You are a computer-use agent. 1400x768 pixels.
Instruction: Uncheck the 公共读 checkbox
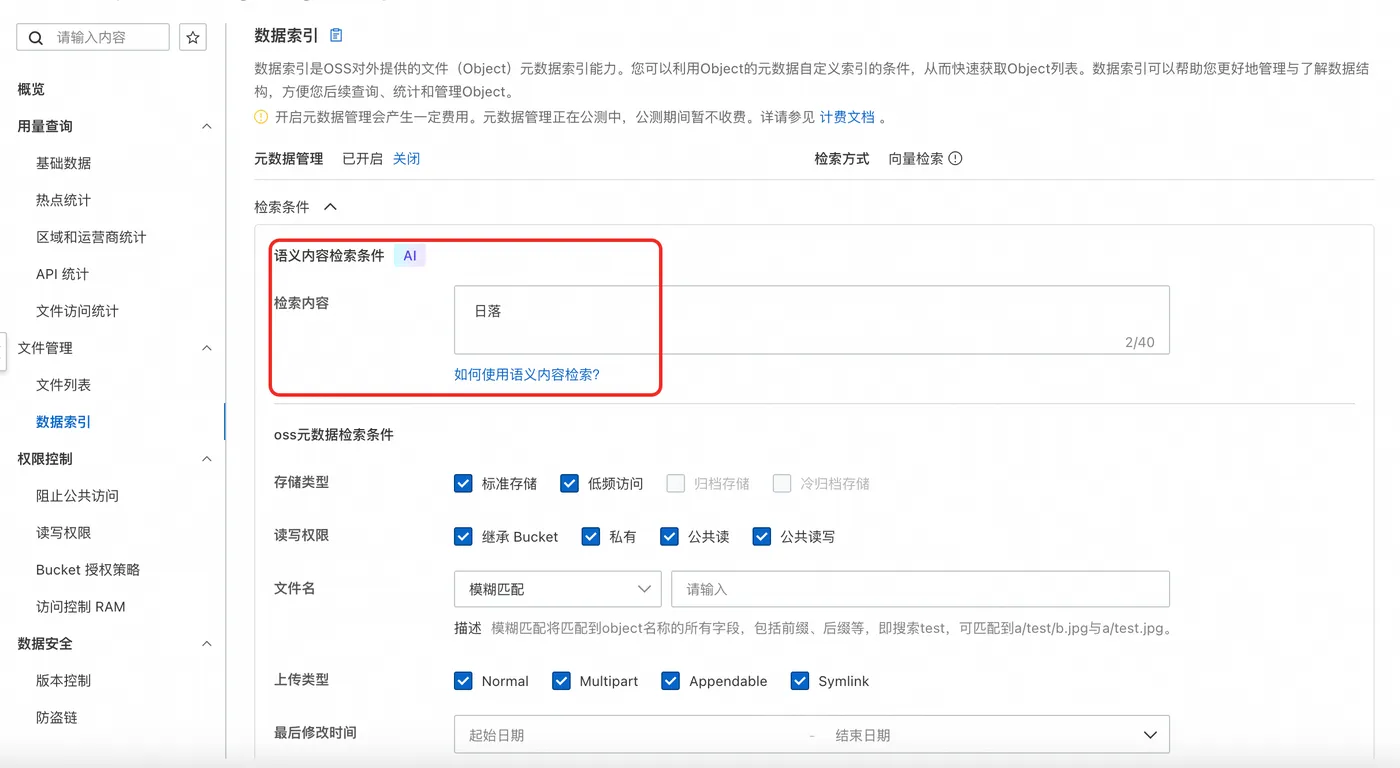pyautogui.click(x=669, y=536)
